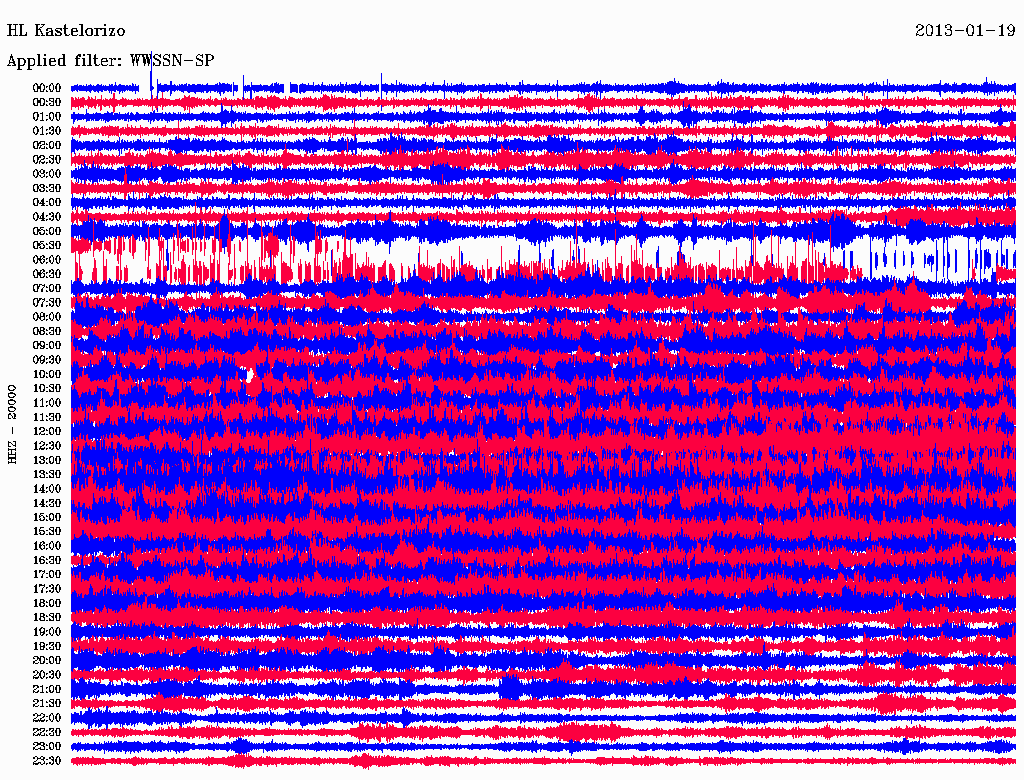Select the 06:30 time label
The image size is (1024, 780).
(47, 274)
